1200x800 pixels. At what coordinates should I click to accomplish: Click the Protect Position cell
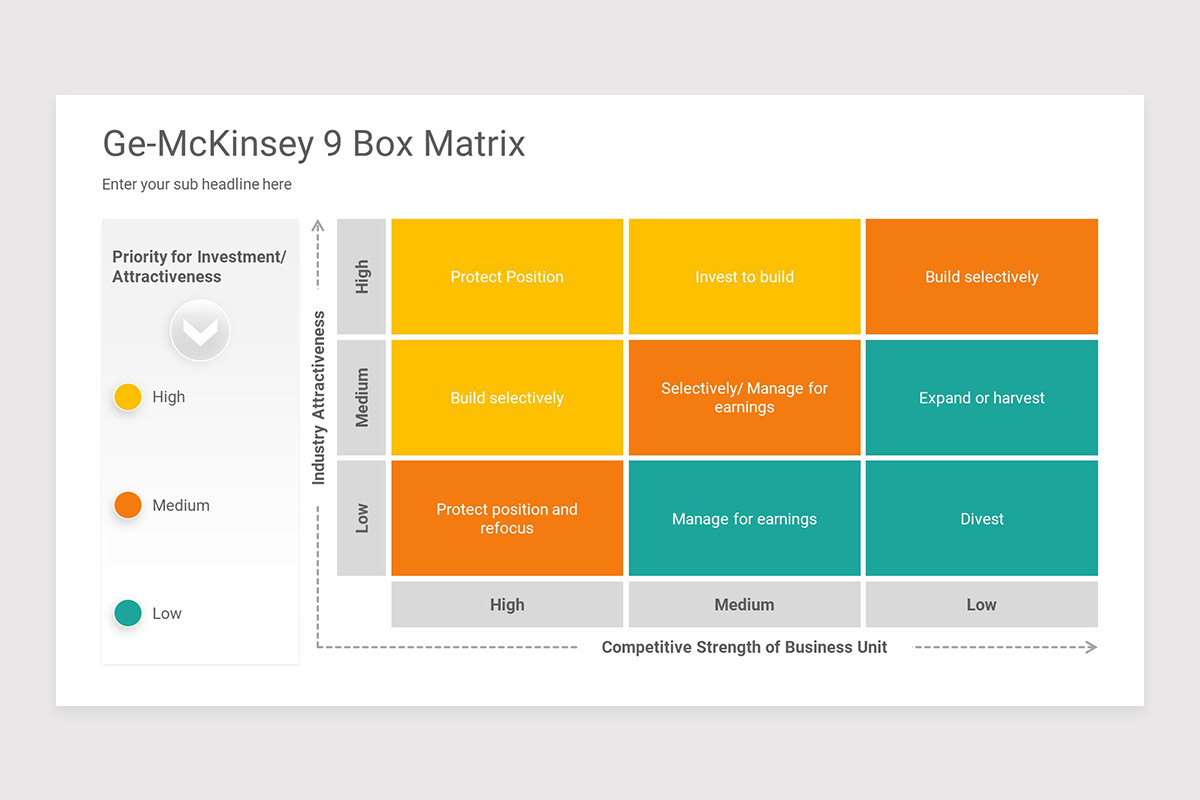[507, 276]
